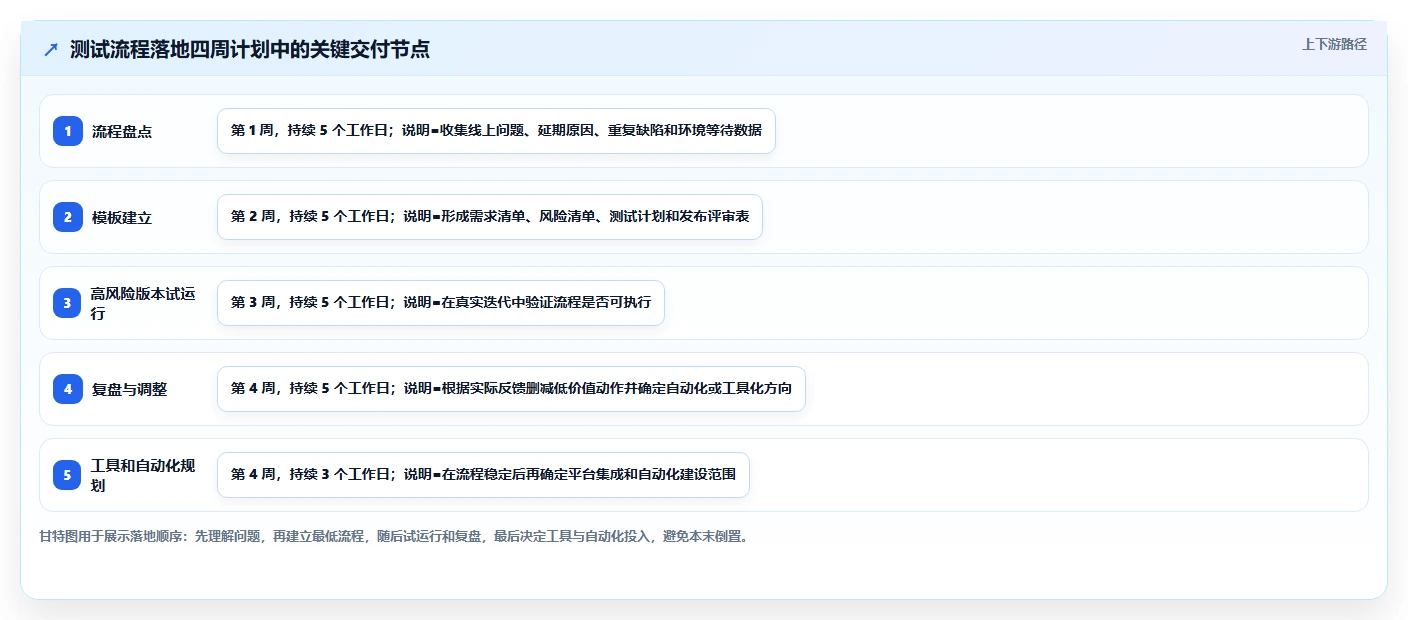Click the title 测试流程落地四周计划中的关键交付节点
Image resolution: width=1408 pixels, height=620 pixels.
250,49
